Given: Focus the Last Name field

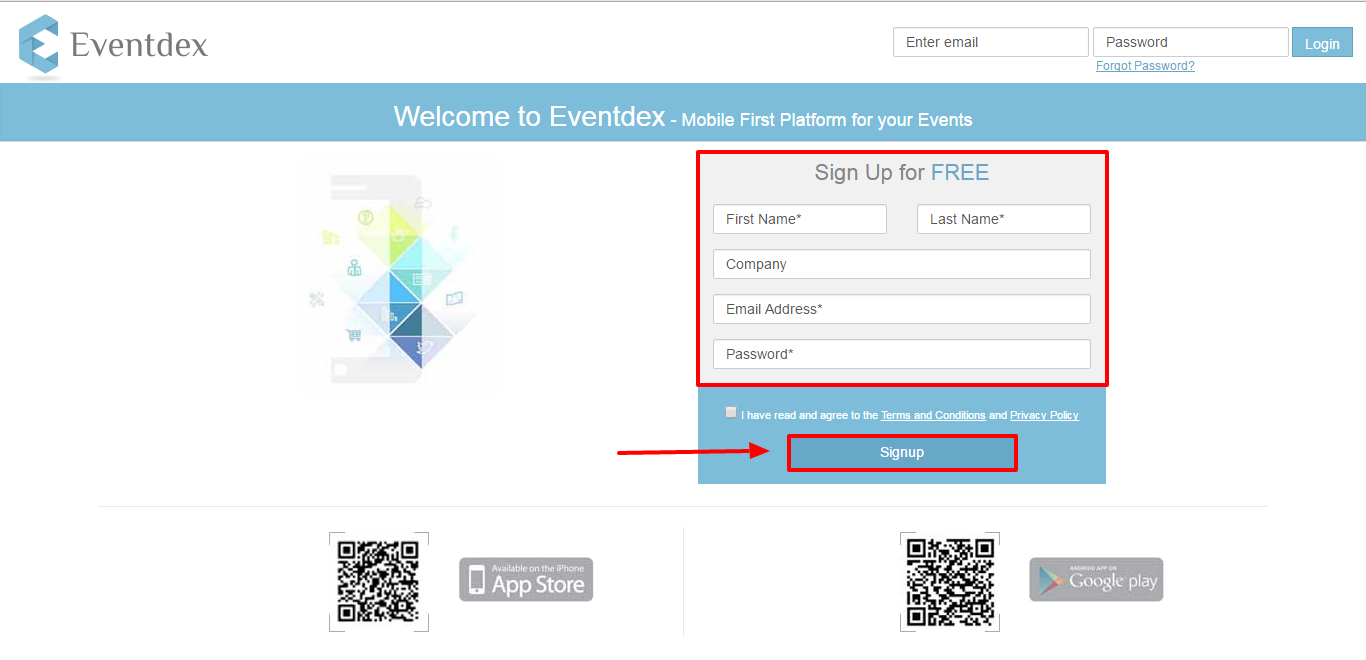Looking at the screenshot, I should pyautogui.click(x=1004, y=219).
